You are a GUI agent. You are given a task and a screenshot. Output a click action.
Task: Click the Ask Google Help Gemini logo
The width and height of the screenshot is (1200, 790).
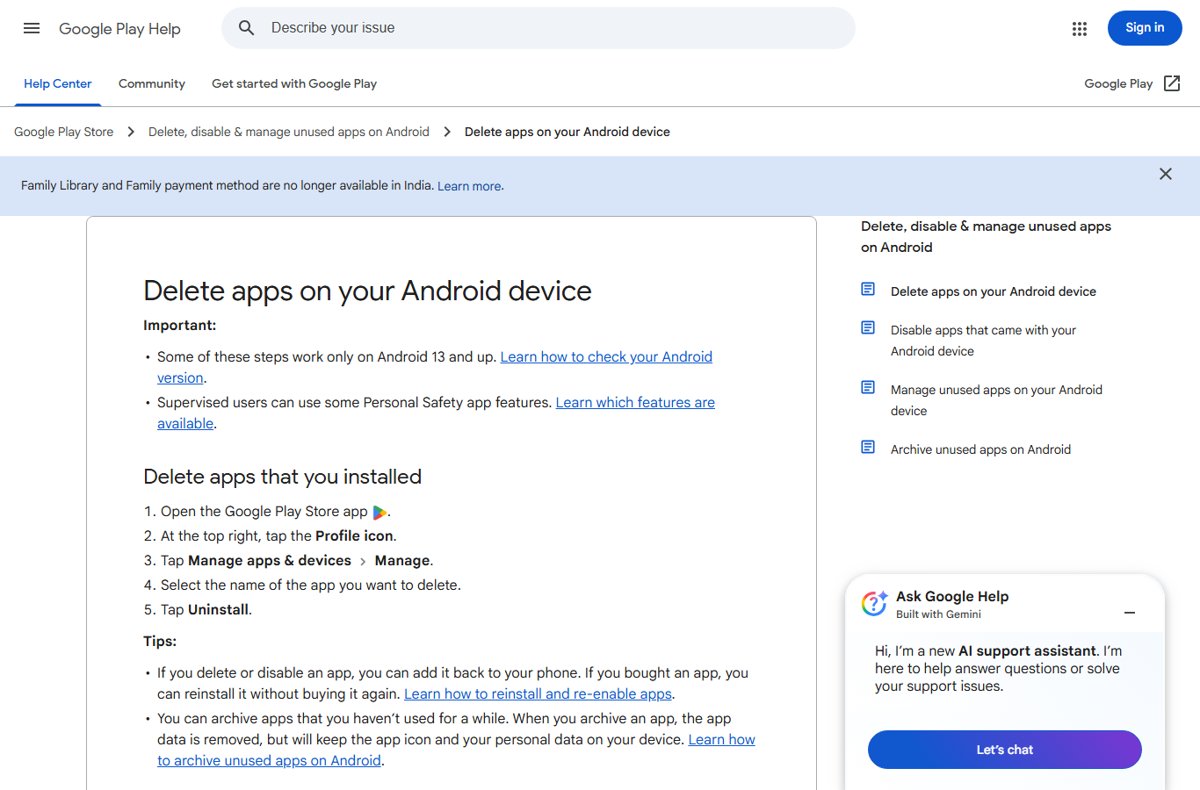point(874,603)
